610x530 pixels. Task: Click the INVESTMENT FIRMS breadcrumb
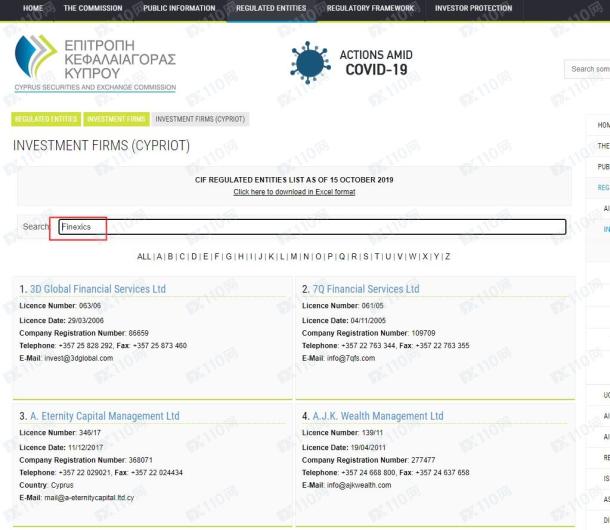click(x=116, y=119)
